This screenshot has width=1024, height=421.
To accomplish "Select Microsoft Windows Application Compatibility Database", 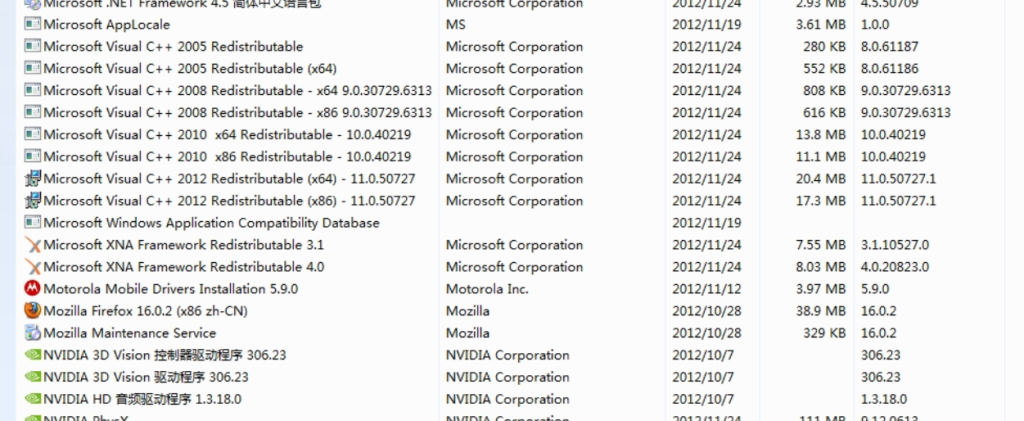I will click(211, 223).
